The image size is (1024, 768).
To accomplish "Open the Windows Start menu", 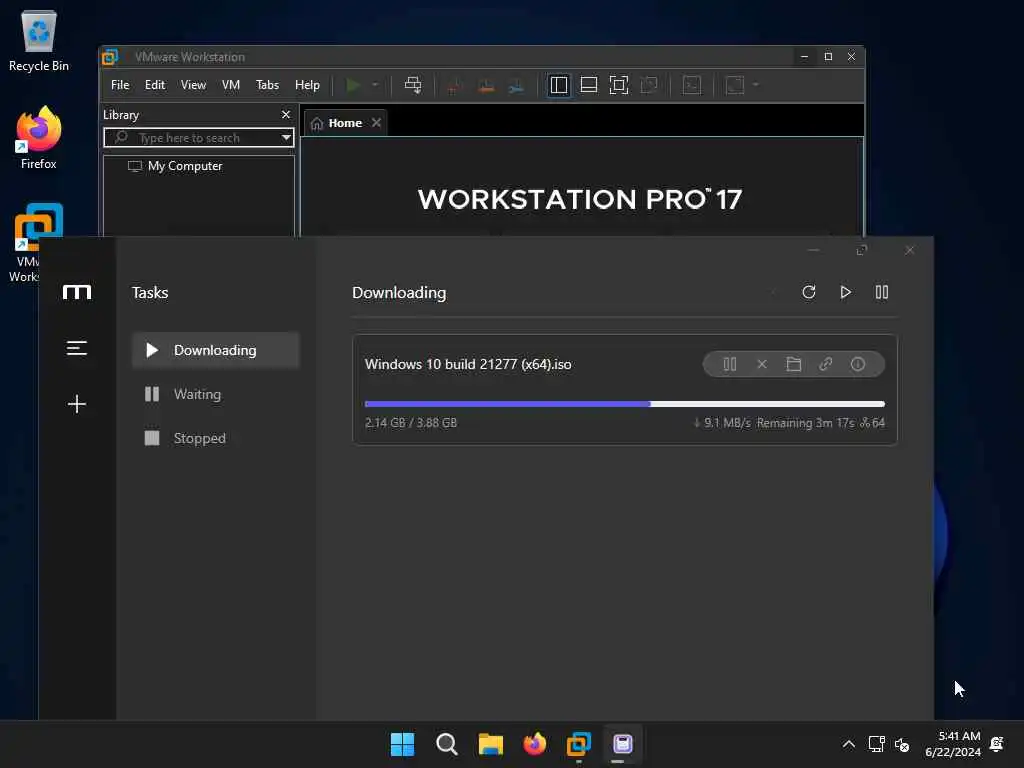I will [402, 744].
